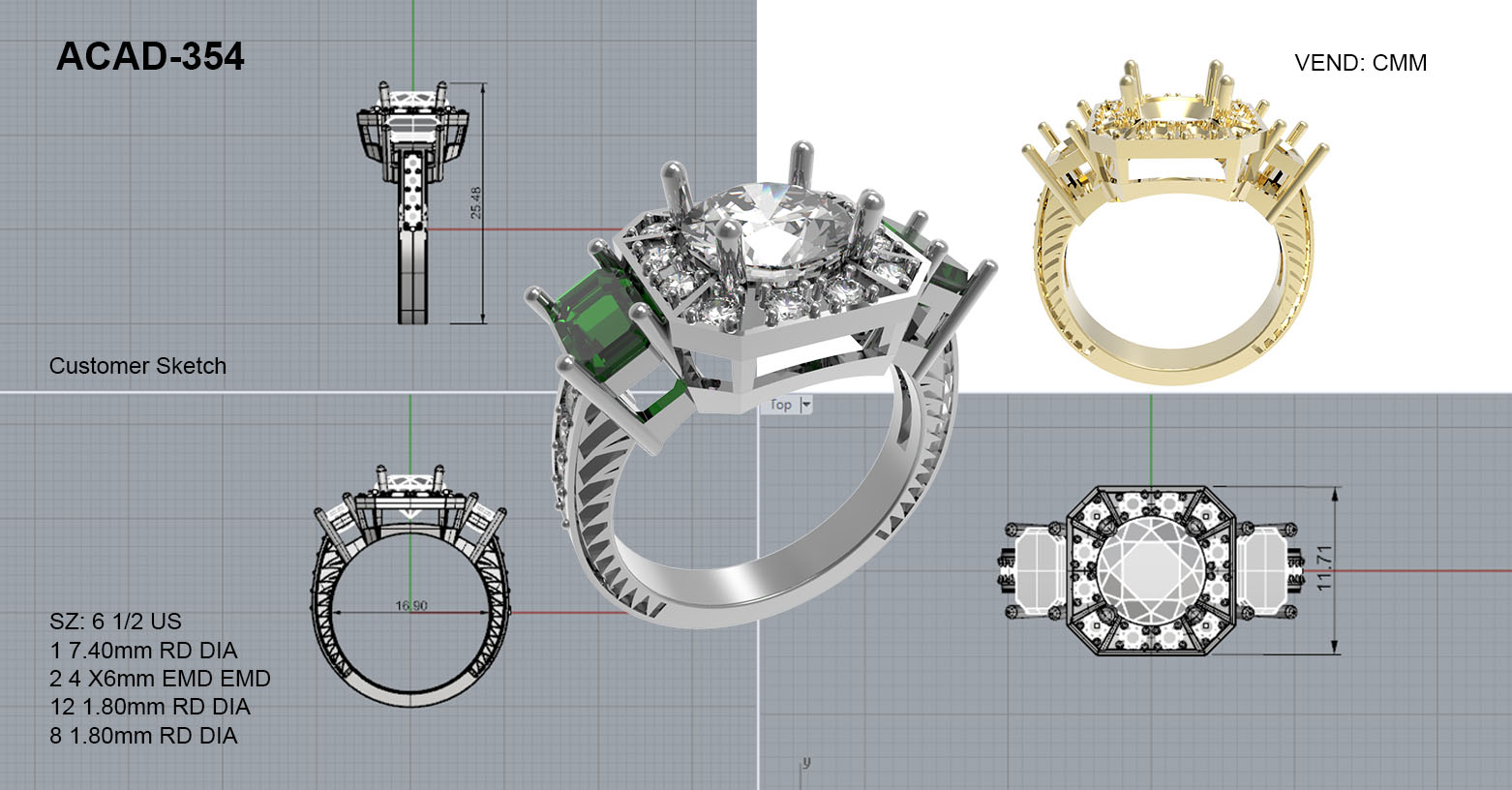Click the 16.90 inner diameter dimension
This screenshot has height=790, width=1512.
(x=411, y=606)
